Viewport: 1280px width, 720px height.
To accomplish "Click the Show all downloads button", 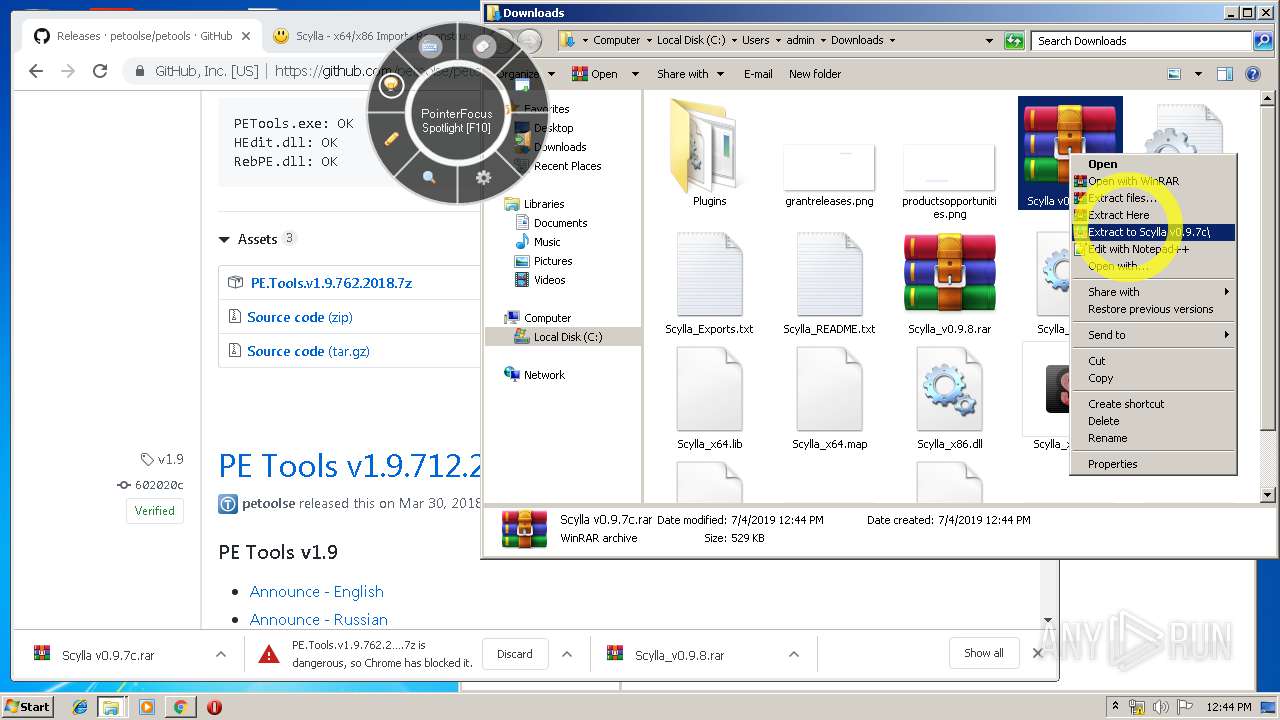I will 984,653.
